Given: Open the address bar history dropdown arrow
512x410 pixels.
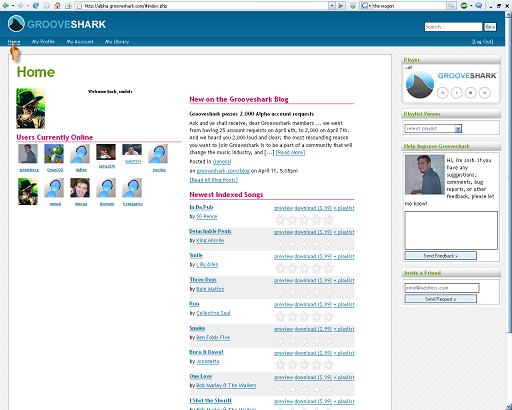Looking at the screenshot, I should point(332,6).
